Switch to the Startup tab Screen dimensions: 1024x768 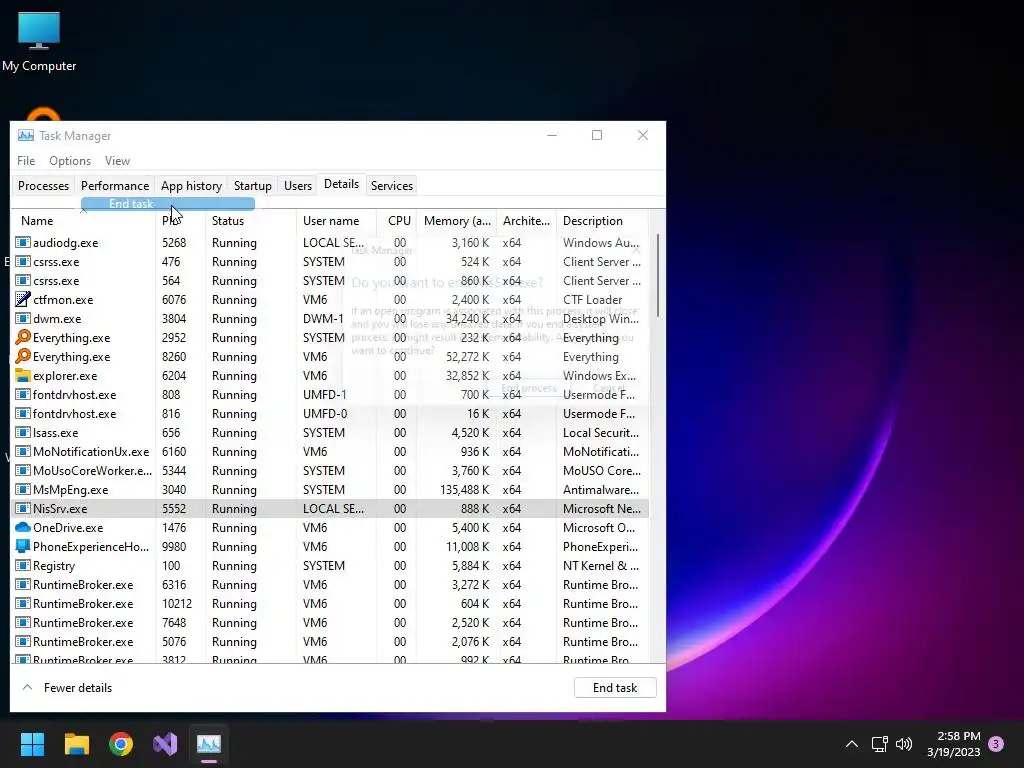click(253, 186)
